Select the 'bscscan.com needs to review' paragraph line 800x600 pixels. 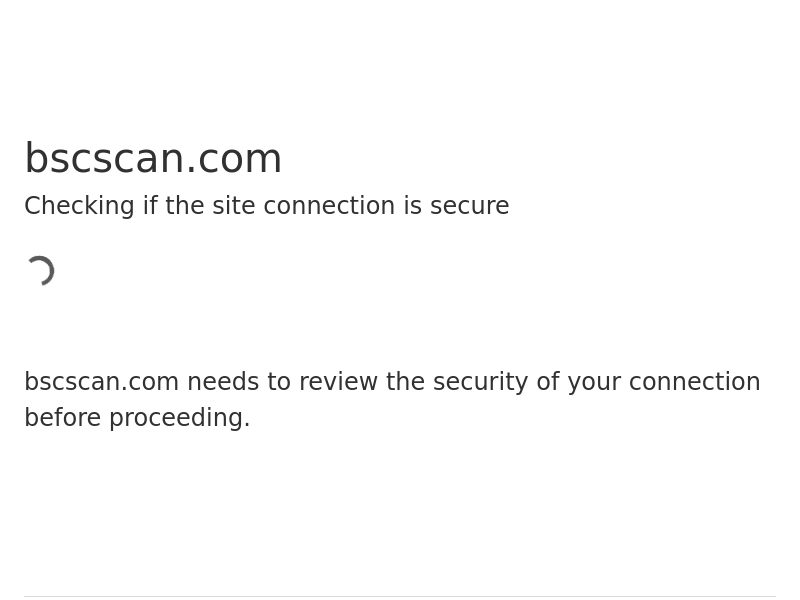(x=392, y=382)
